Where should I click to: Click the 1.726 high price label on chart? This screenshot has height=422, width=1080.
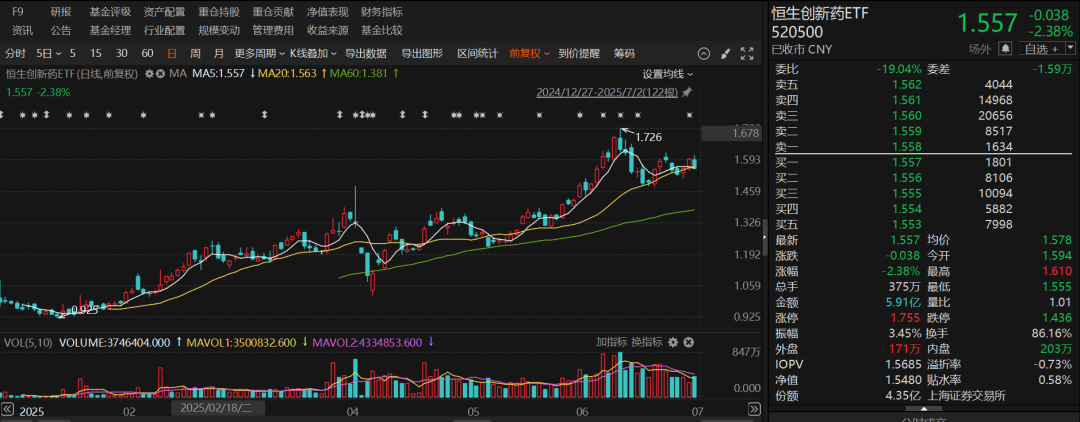point(649,137)
